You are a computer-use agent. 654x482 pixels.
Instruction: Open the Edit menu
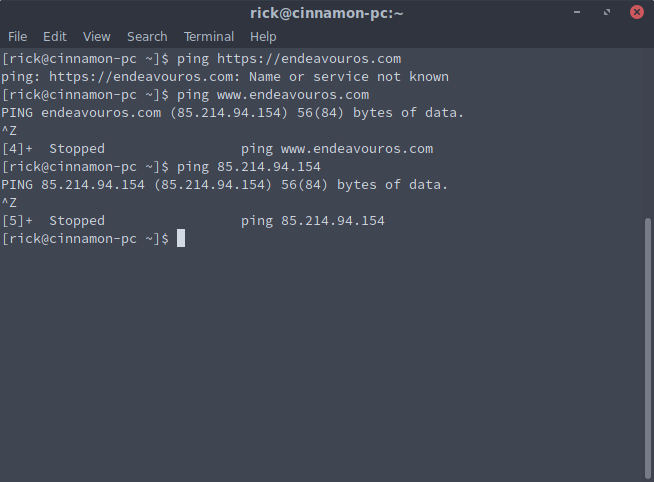tap(55, 37)
